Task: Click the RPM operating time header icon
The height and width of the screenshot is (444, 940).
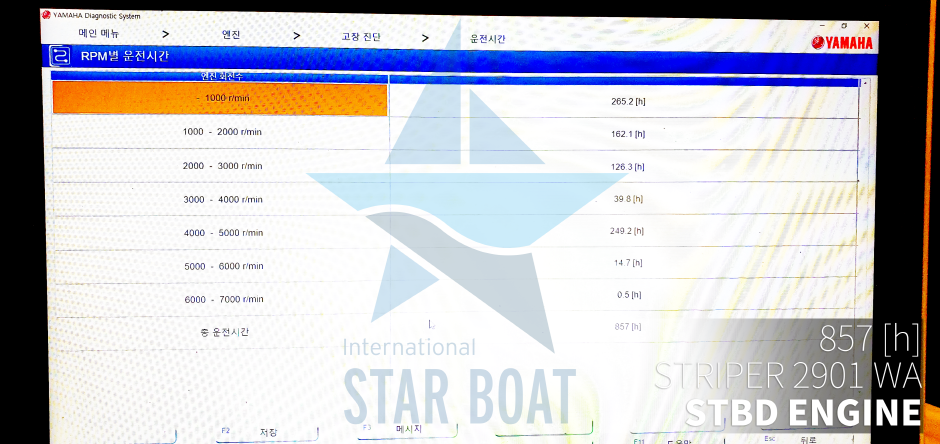Action: pos(60,55)
